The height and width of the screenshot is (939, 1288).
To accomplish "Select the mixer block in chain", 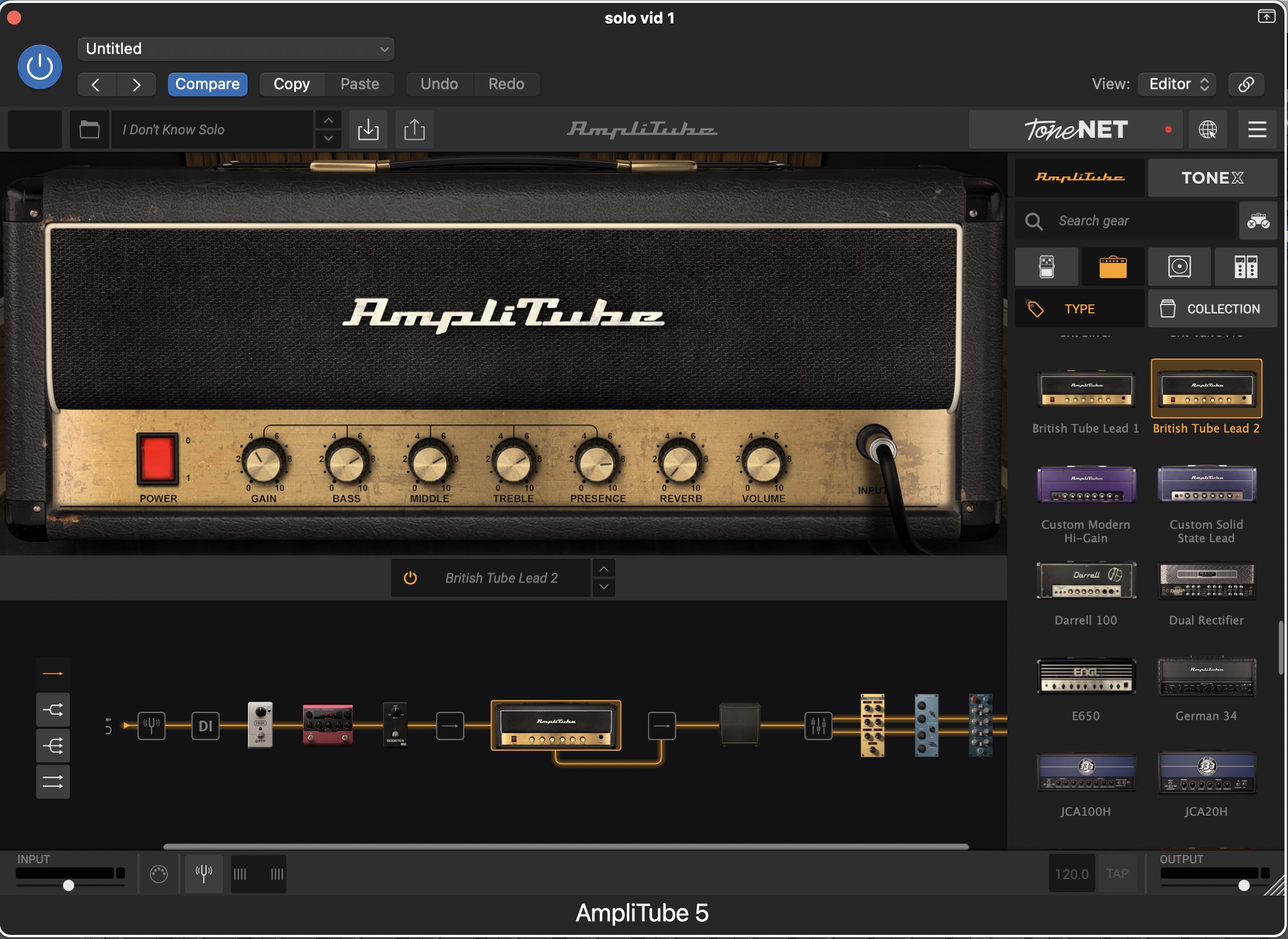I will click(818, 726).
